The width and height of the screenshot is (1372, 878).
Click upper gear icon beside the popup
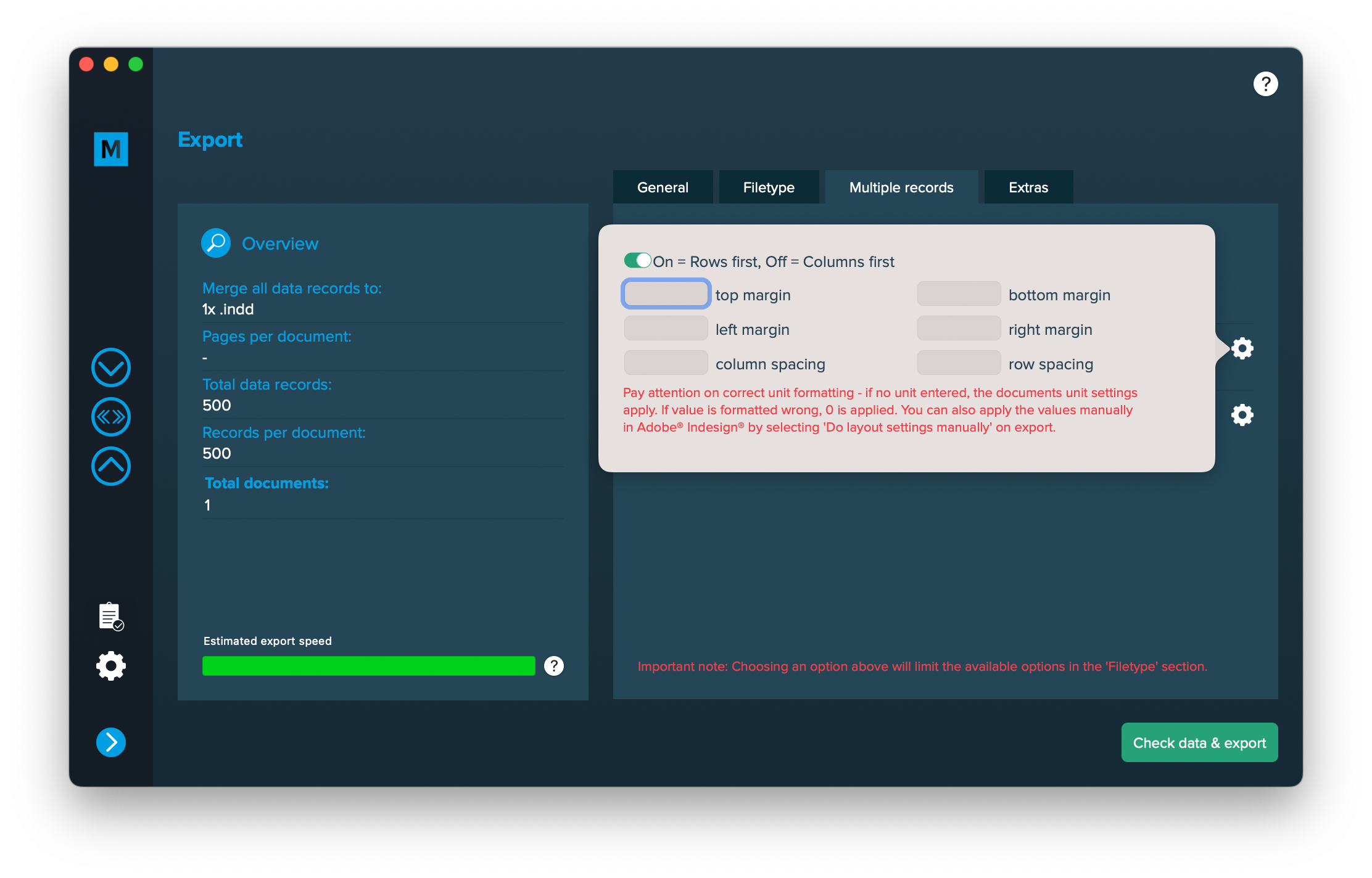pos(1242,348)
